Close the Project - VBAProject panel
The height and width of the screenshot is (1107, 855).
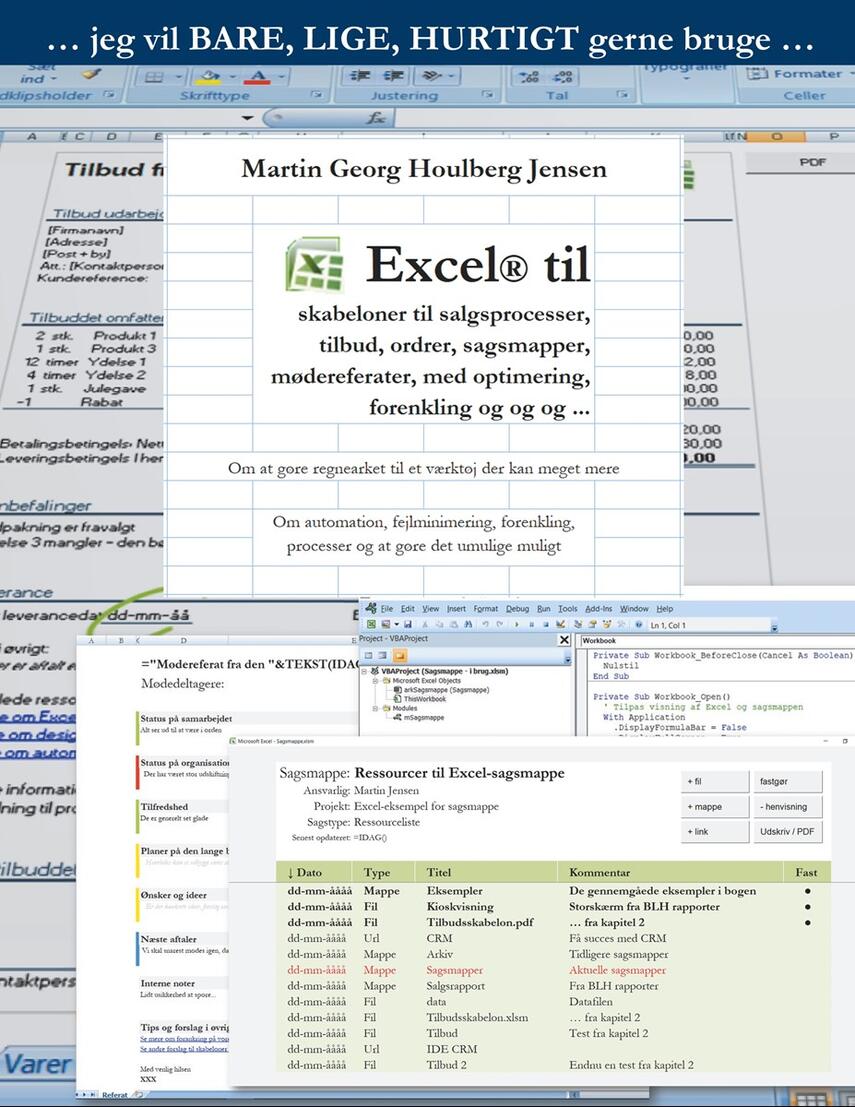click(564, 640)
